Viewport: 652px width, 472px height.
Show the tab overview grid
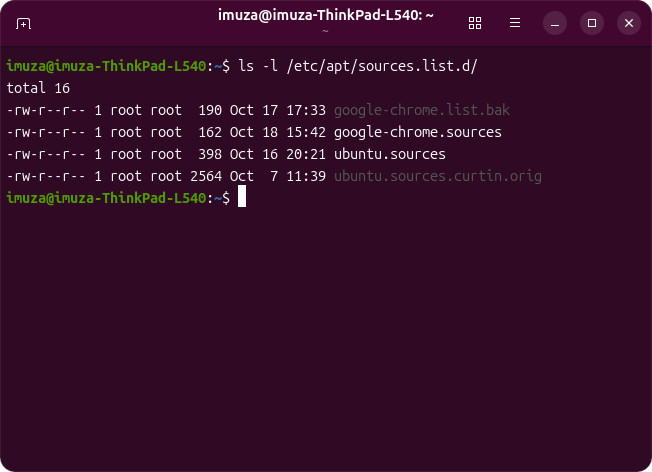click(x=475, y=22)
